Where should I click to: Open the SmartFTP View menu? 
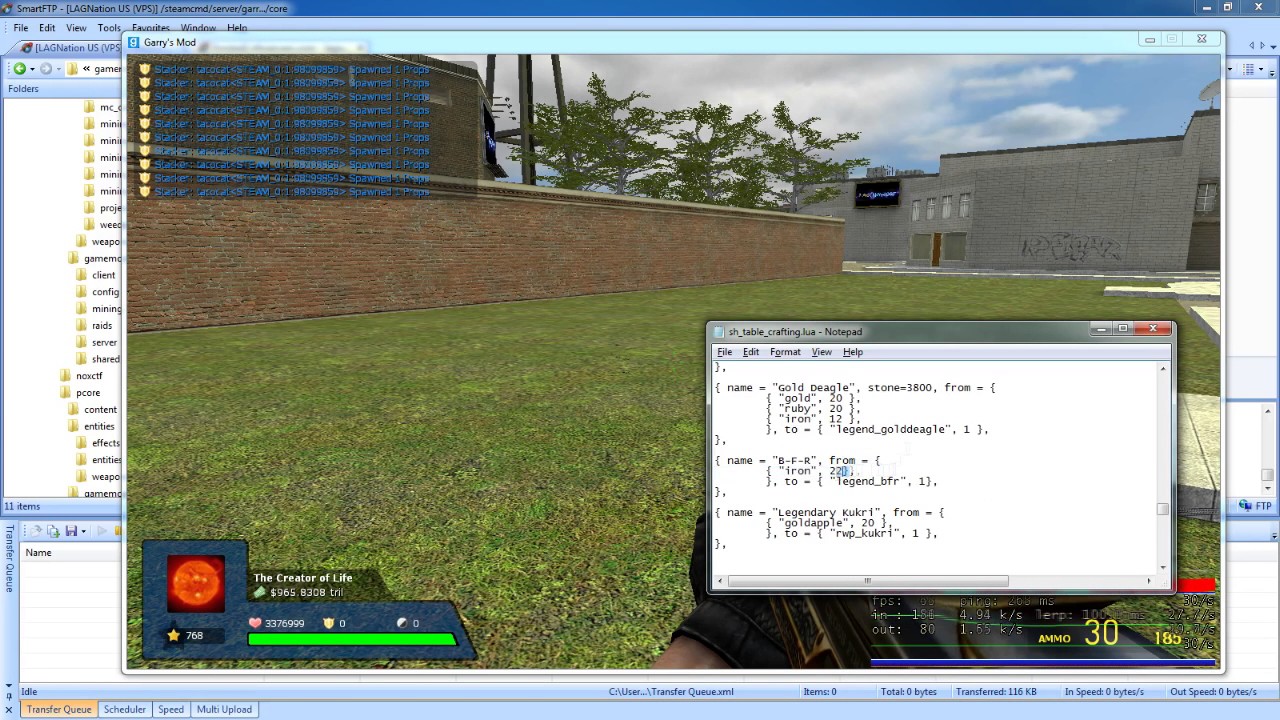[x=76, y=28]
